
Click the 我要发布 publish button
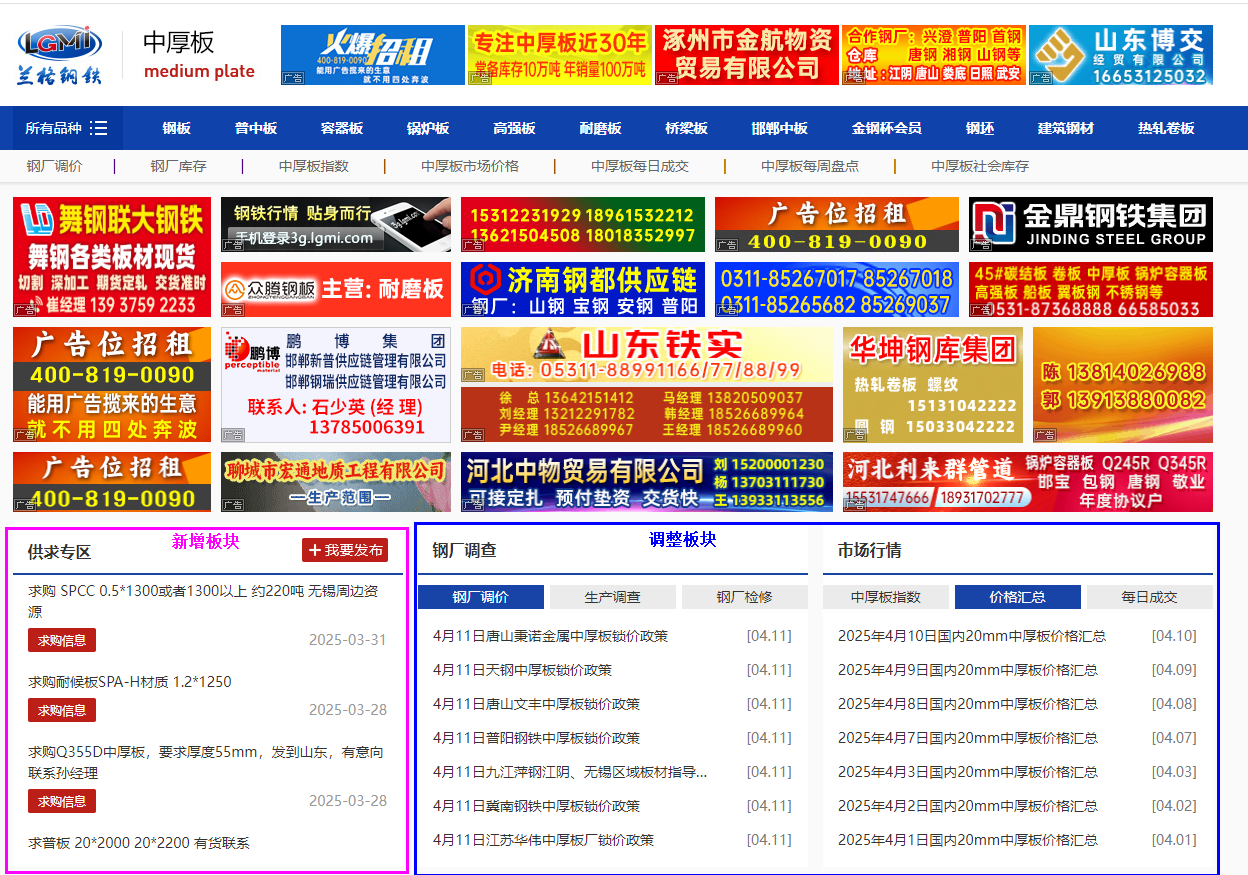[345, 550]
